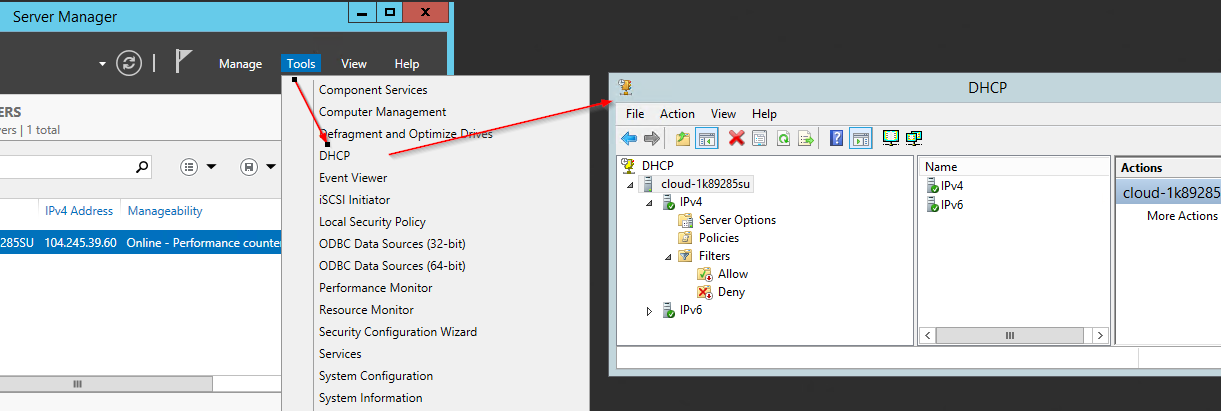The width and height of the screenshot is (1221, 411).
Task: Click the red X Delete icon
Action: (737, 139)
